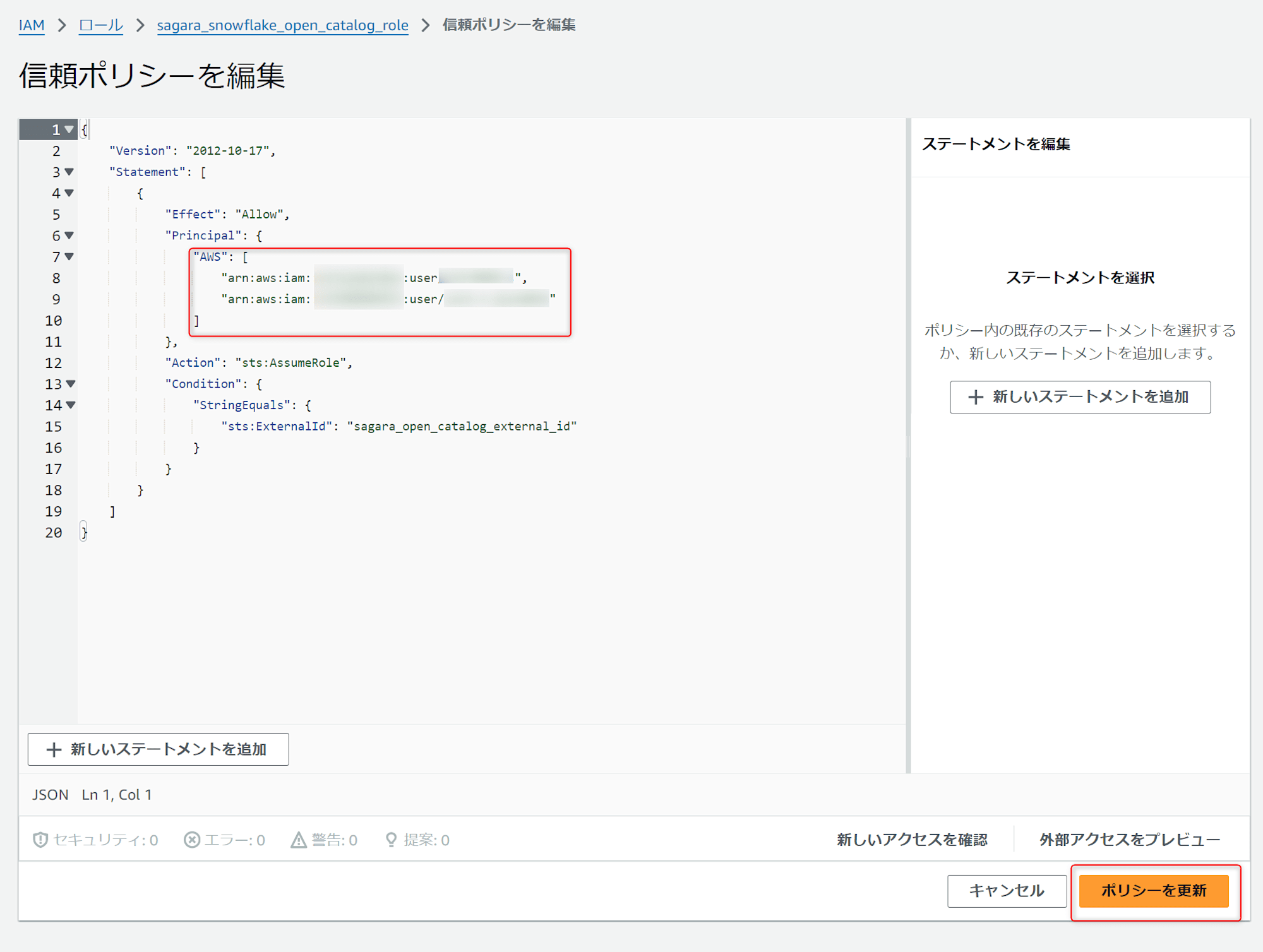Collapse the Condition fold arrow on line 13
Screen dimensions: 1263x952
click(71, 384)
